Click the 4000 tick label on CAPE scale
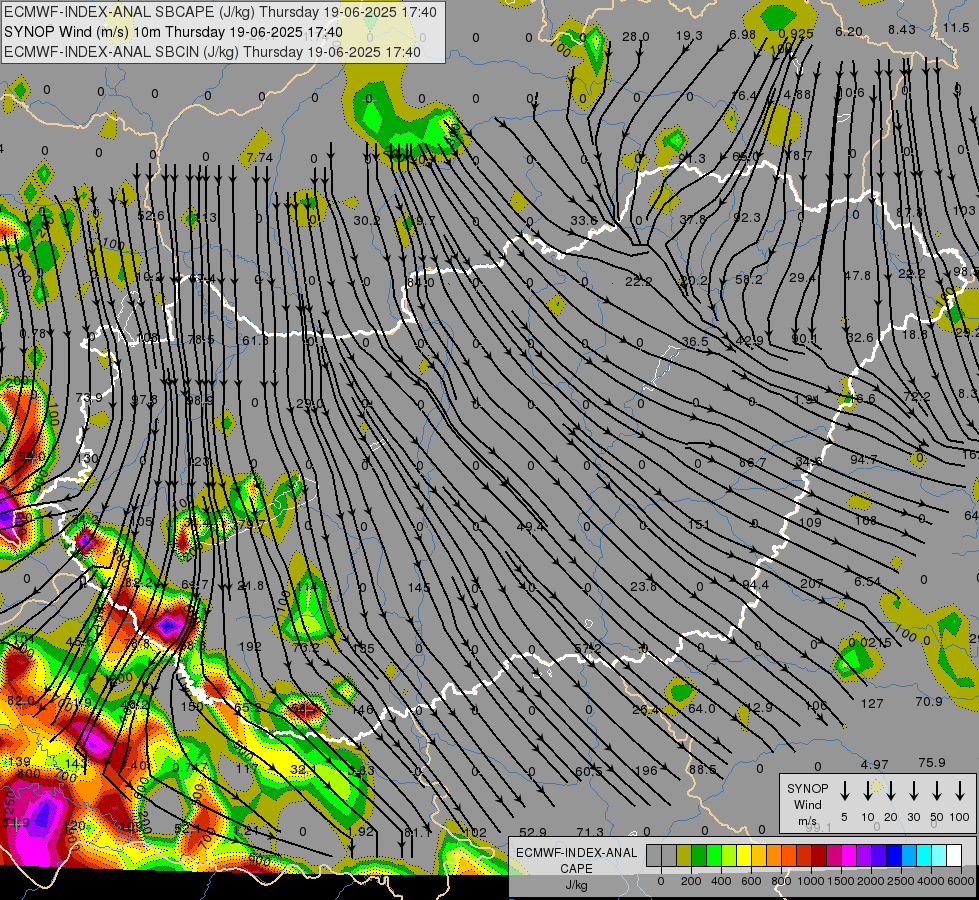Viewport: 979px width, 900px height. (931, 881)
